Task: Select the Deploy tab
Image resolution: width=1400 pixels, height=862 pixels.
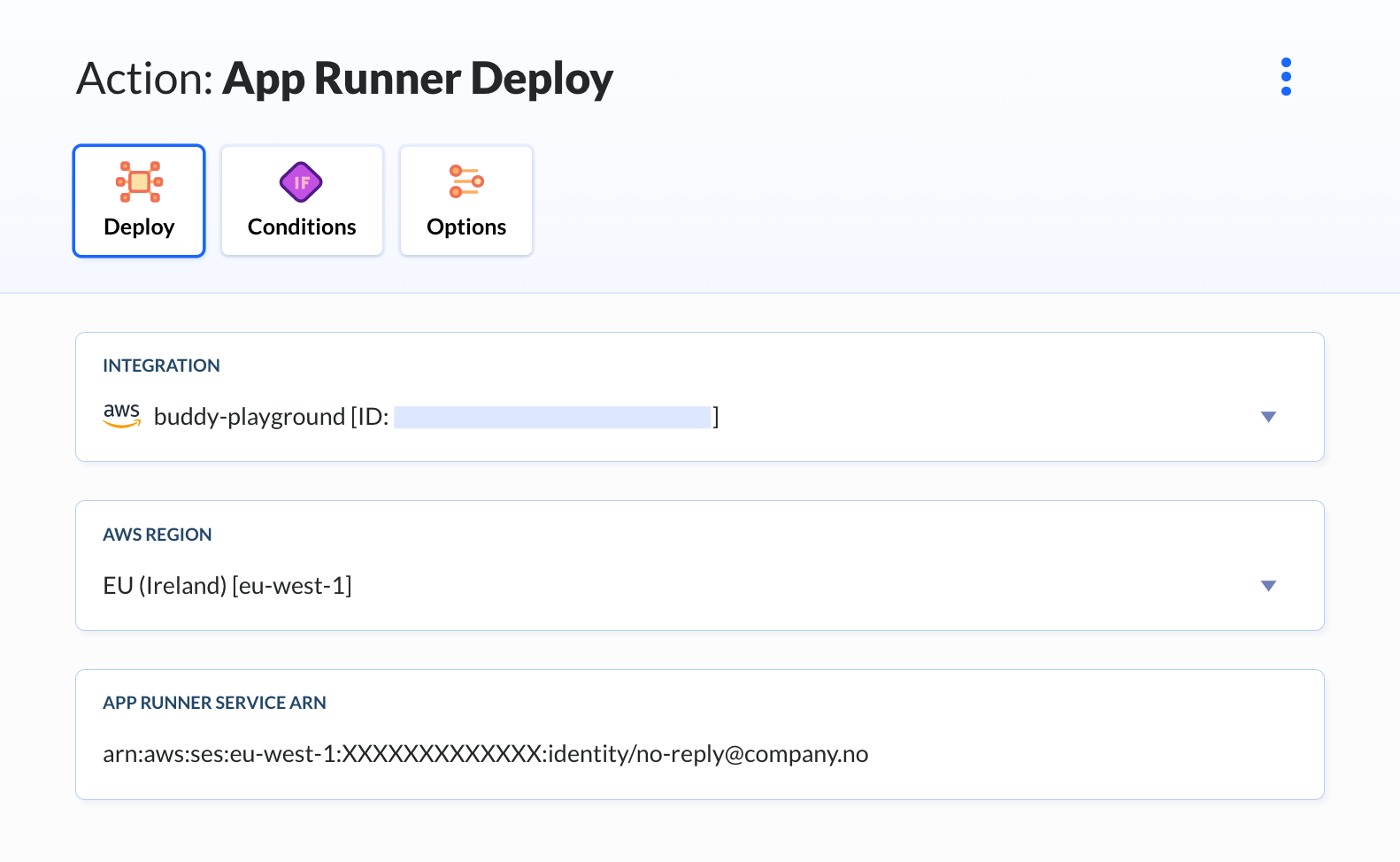Action: point(139,201)
